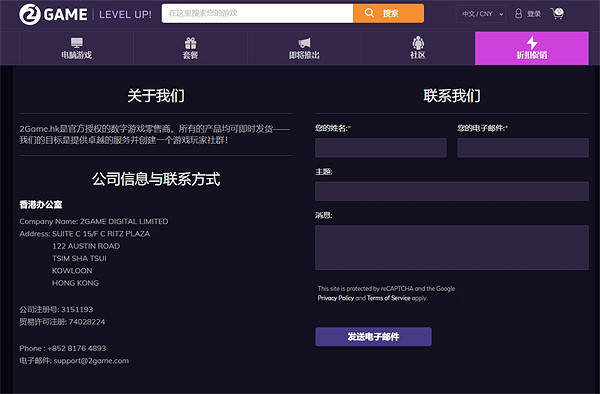Open the 套餐 menu item
600x394 pixels.
pyautogui.click(x=191, y=48)
